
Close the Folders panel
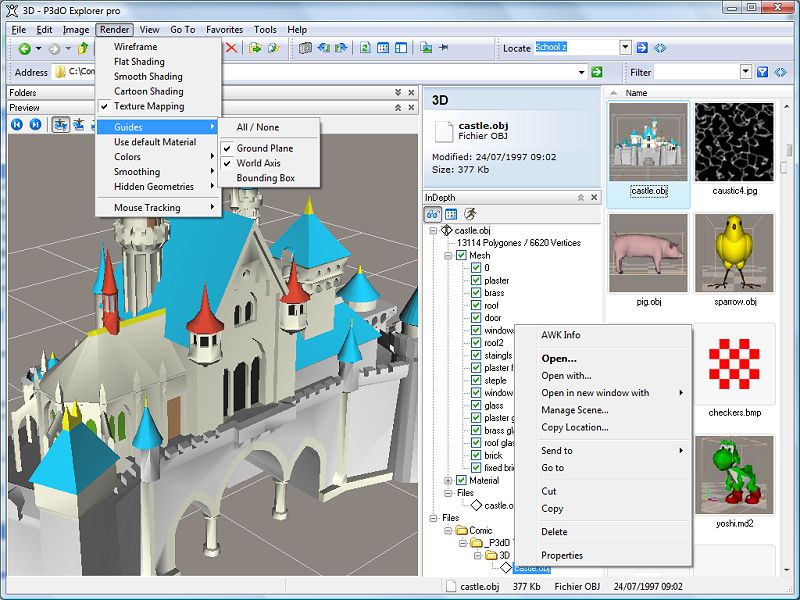(x=411, y=92)
